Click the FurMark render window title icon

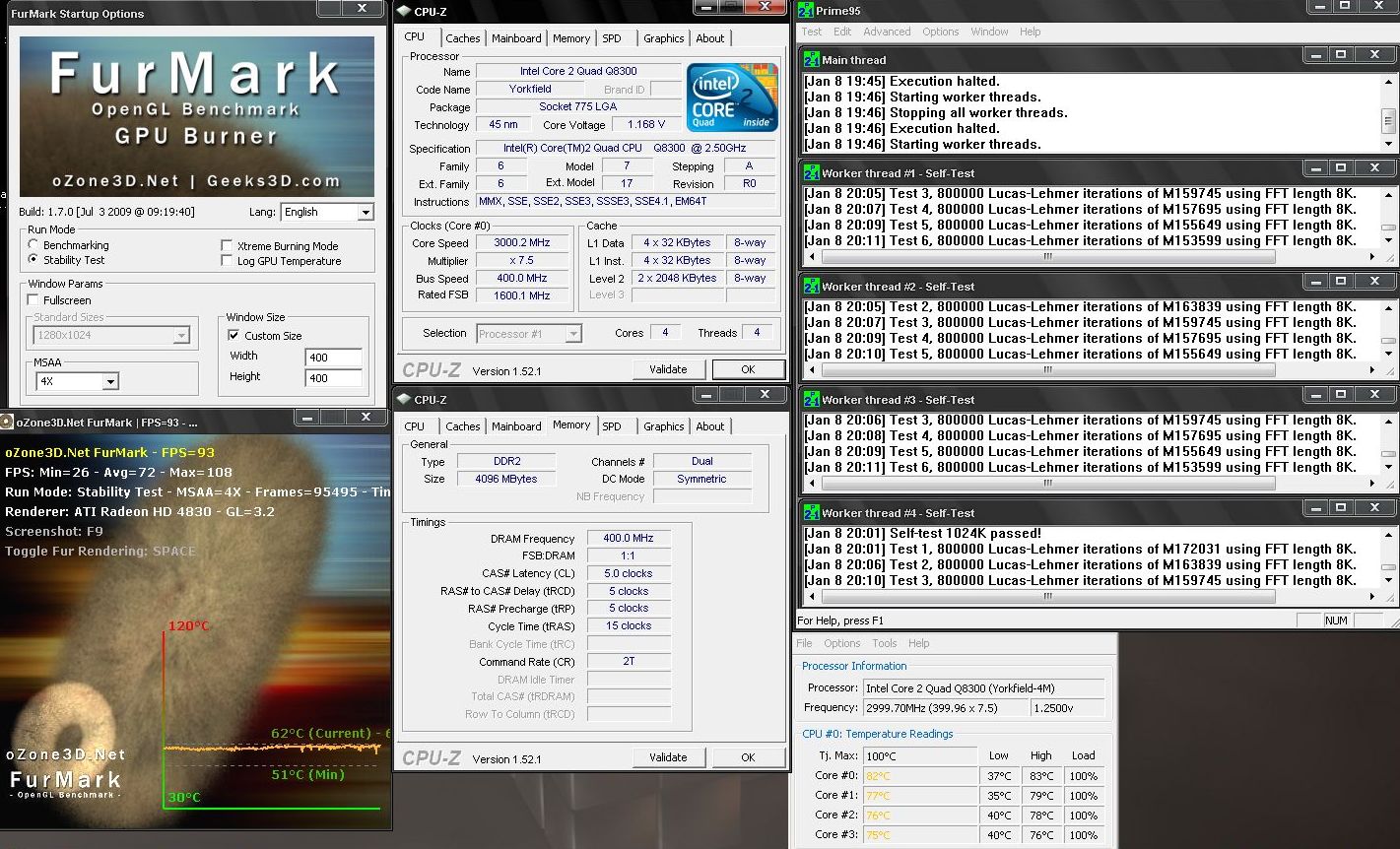click(x=7, y=422)
